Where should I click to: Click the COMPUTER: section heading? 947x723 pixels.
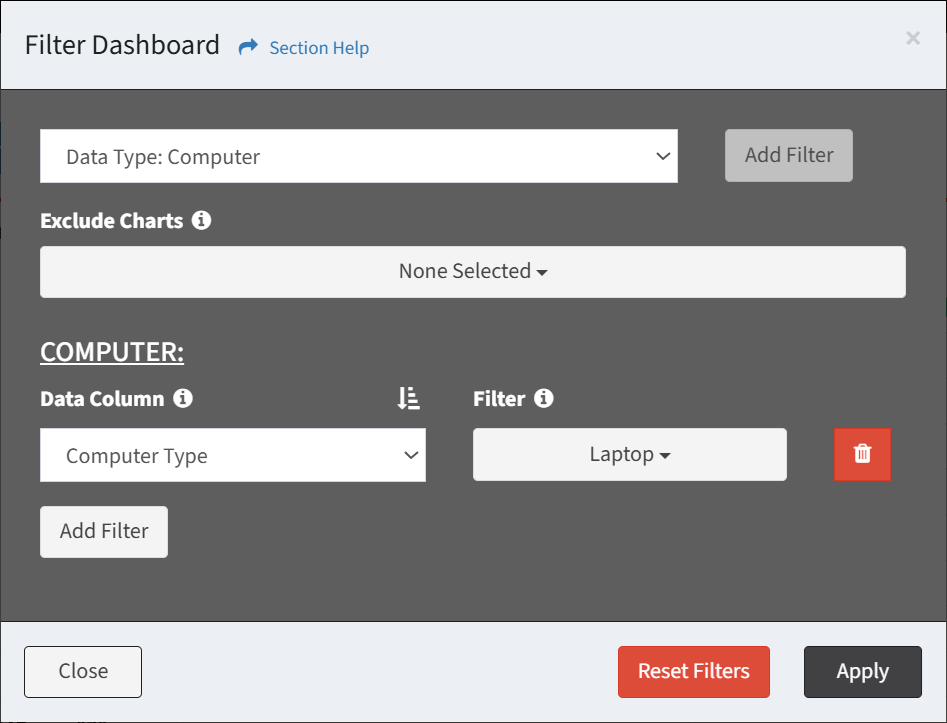(x=112, y=352)
